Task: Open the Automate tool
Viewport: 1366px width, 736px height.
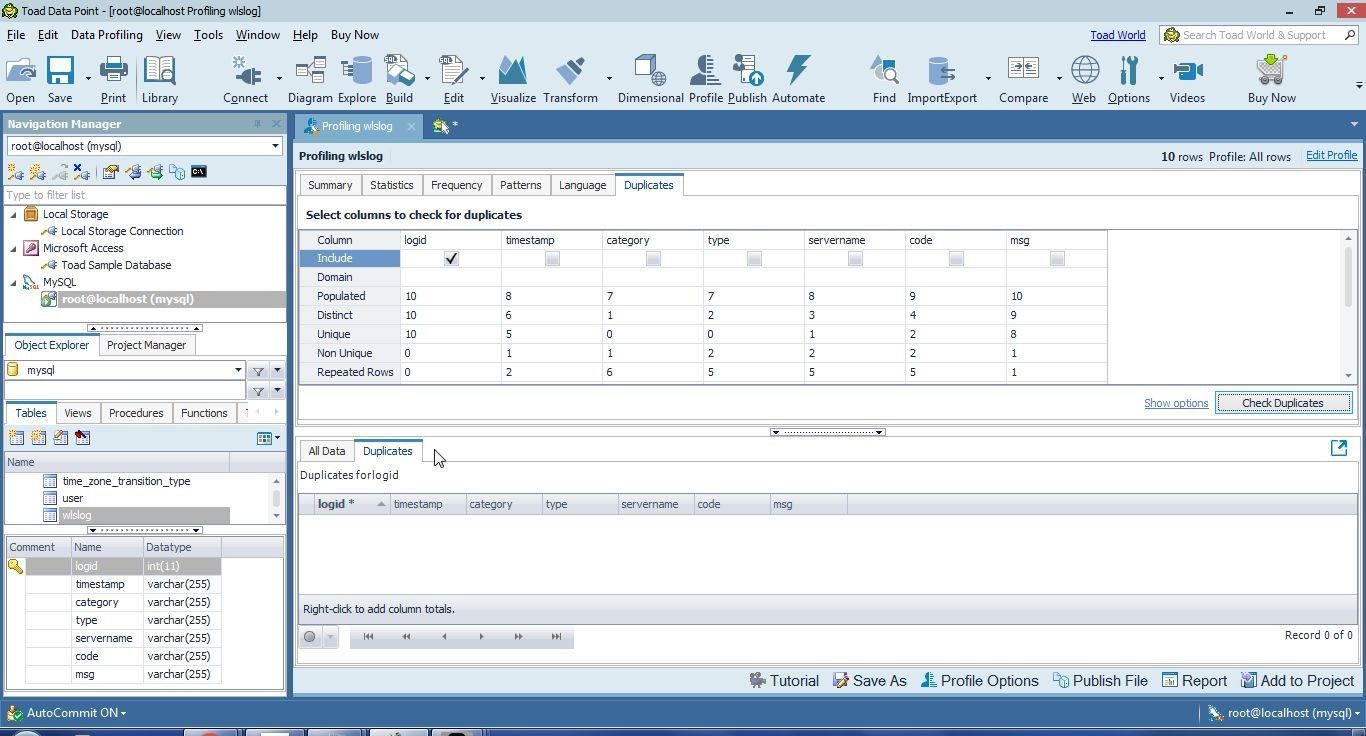Action: (798, 79)
